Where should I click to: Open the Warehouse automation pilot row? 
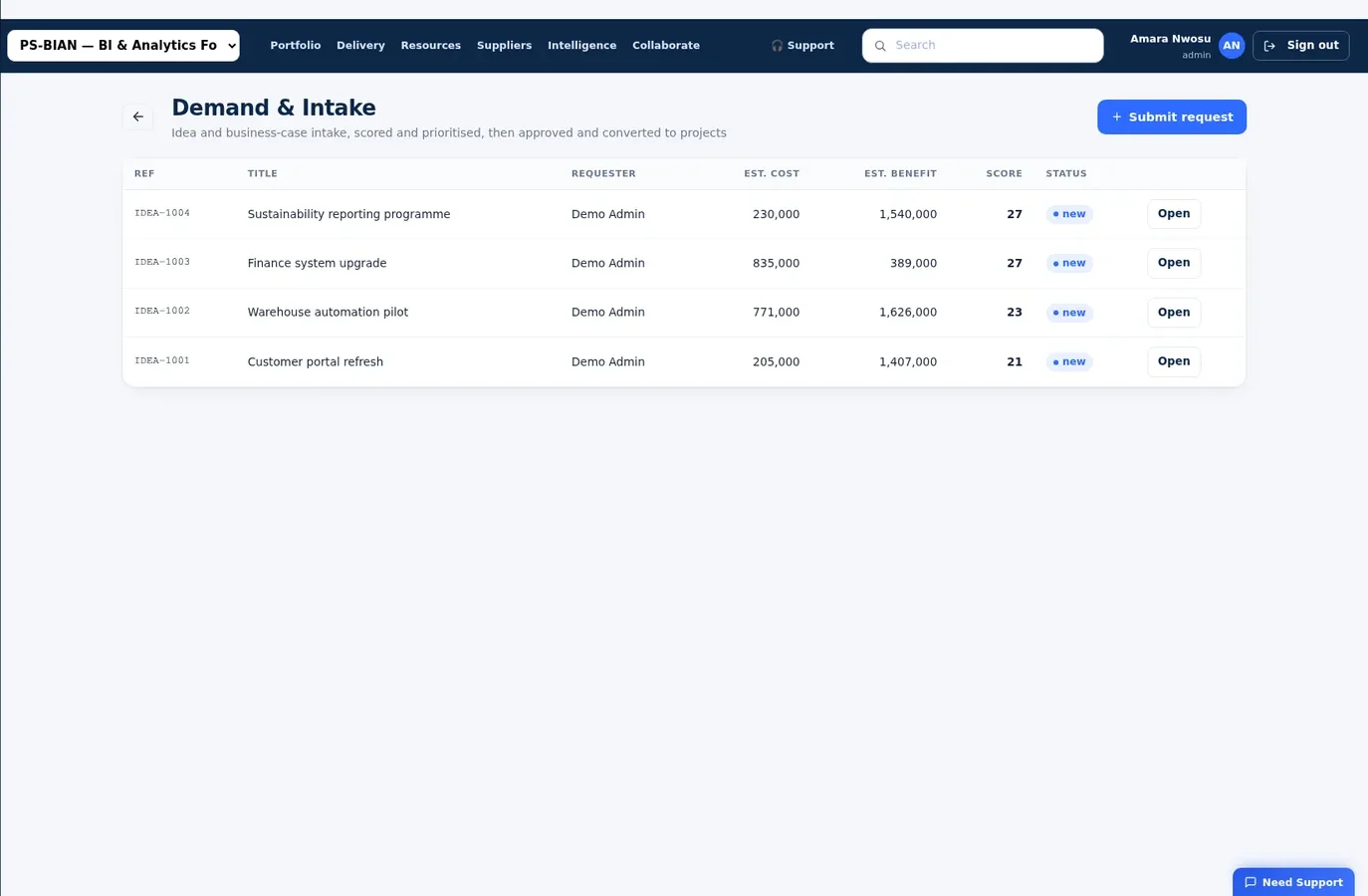tap(1174, 313)
